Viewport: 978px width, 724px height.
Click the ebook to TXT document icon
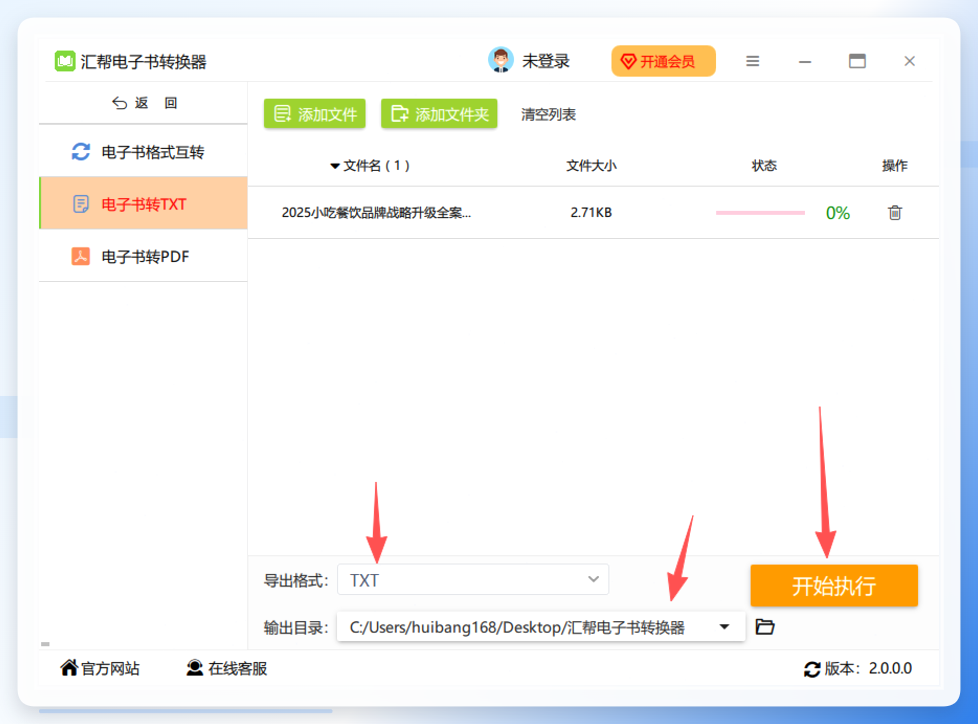pyautogui.click(x=80, y=204)
